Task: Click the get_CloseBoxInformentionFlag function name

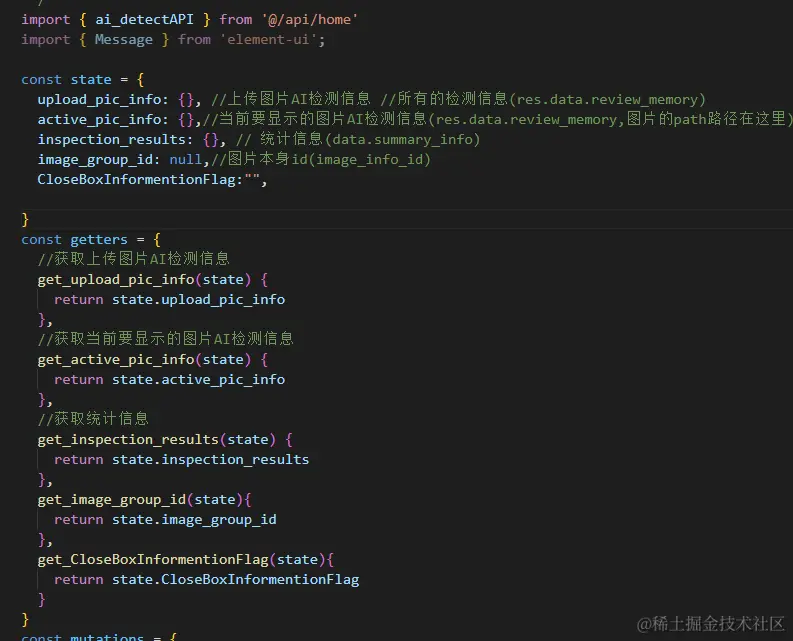Action: (x=153, y=560)
